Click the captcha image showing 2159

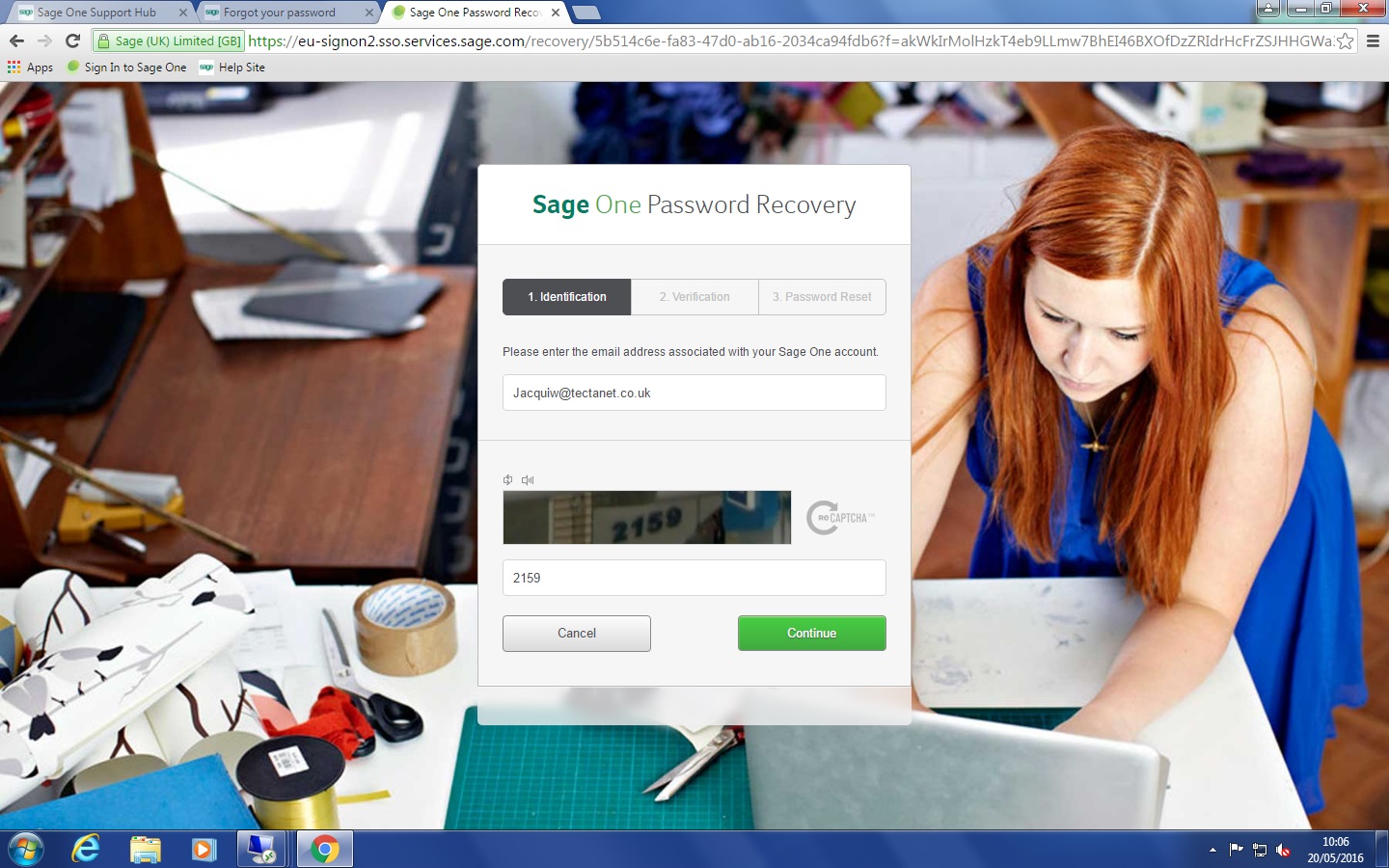(646, 517)
